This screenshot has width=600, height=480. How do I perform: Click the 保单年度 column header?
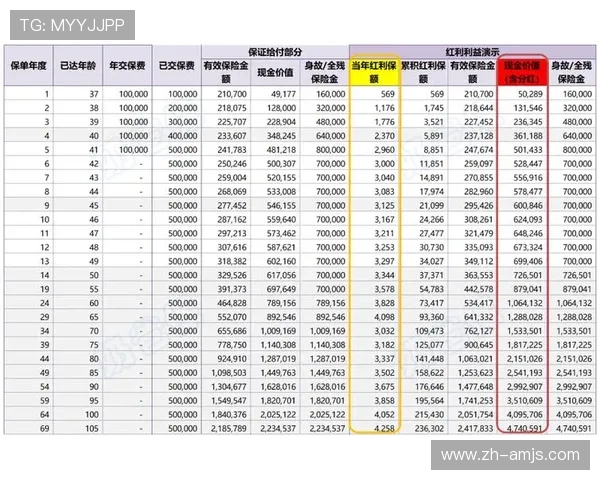coord(29,65)
